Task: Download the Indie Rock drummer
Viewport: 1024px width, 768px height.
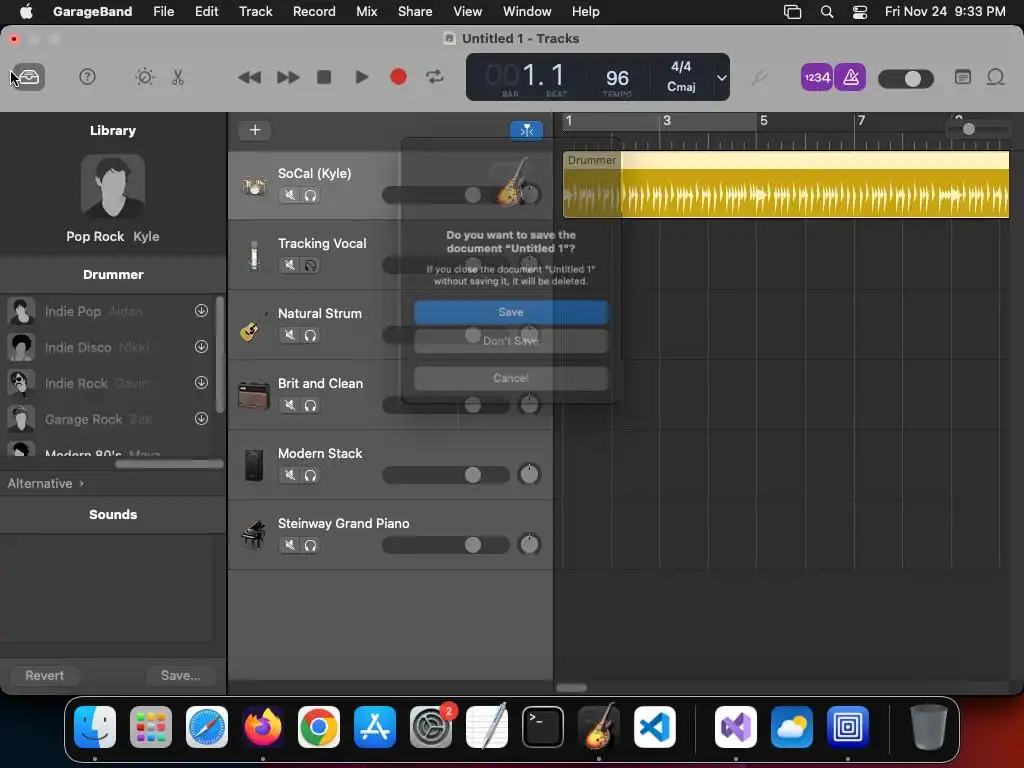Action: click(201, 383)
